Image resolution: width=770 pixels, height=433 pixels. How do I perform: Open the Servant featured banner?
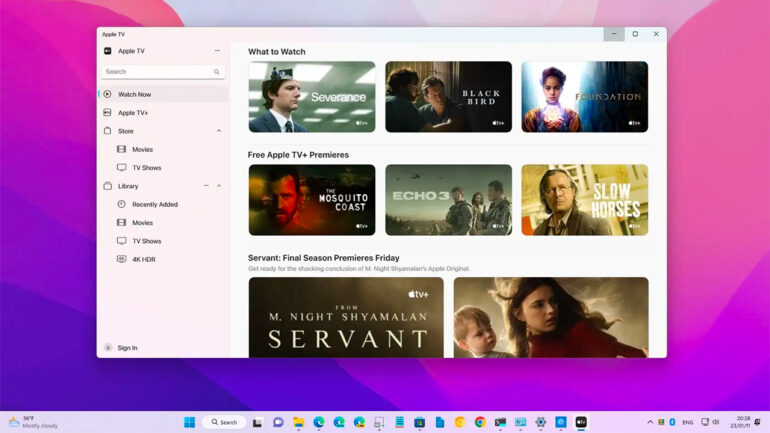[346, 317]
